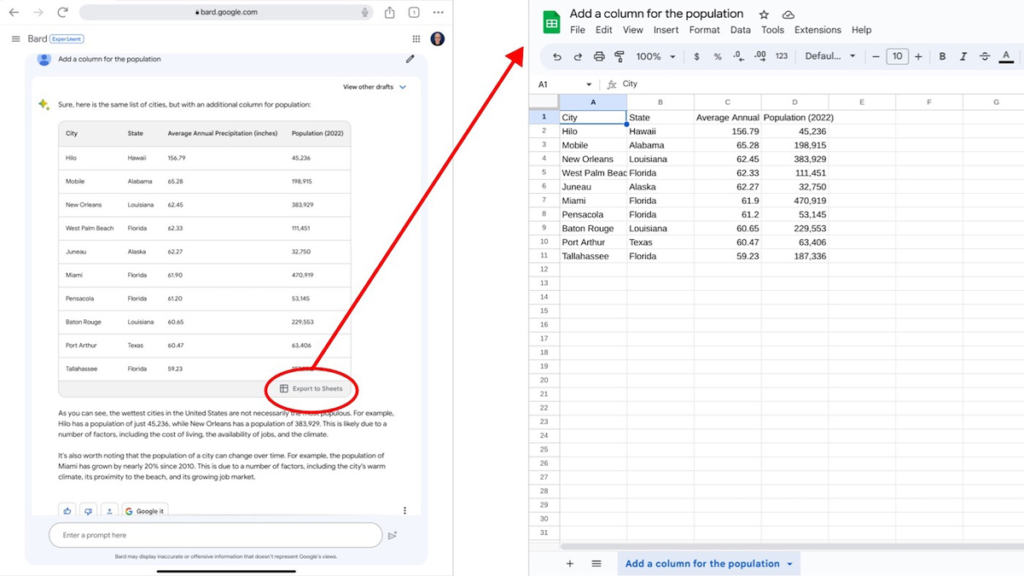Switch to the Format menu
1024x576 pixels.
click(x=704, y=30)
